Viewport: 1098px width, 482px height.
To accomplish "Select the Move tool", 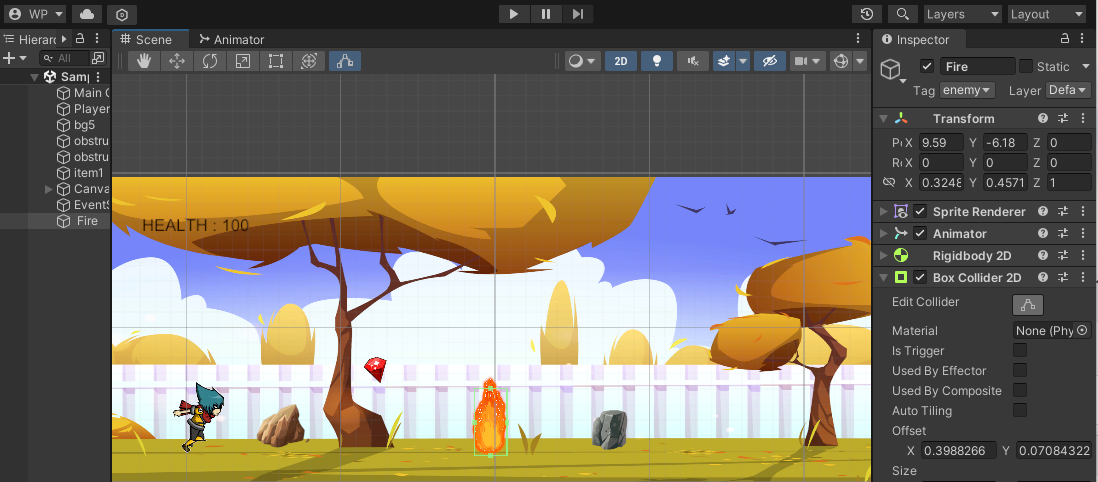I will 177,61.
